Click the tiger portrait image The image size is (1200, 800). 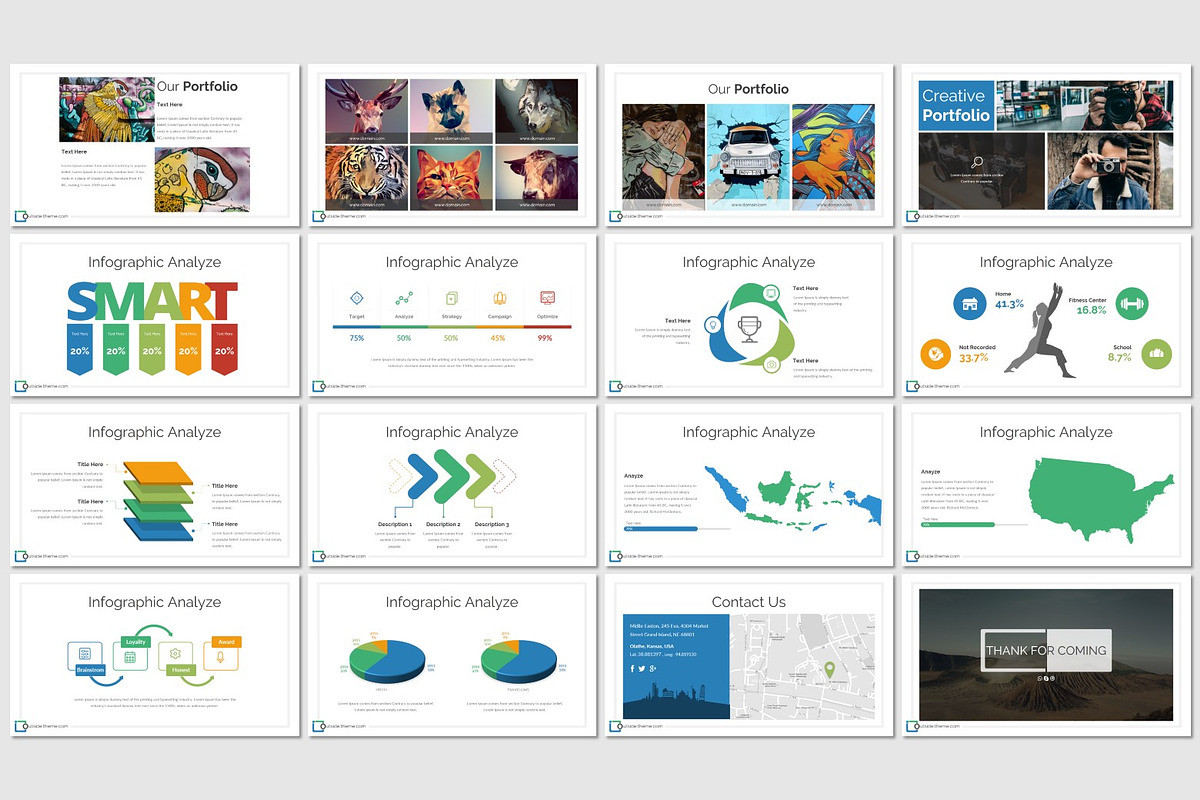click(x=366, y=178)
